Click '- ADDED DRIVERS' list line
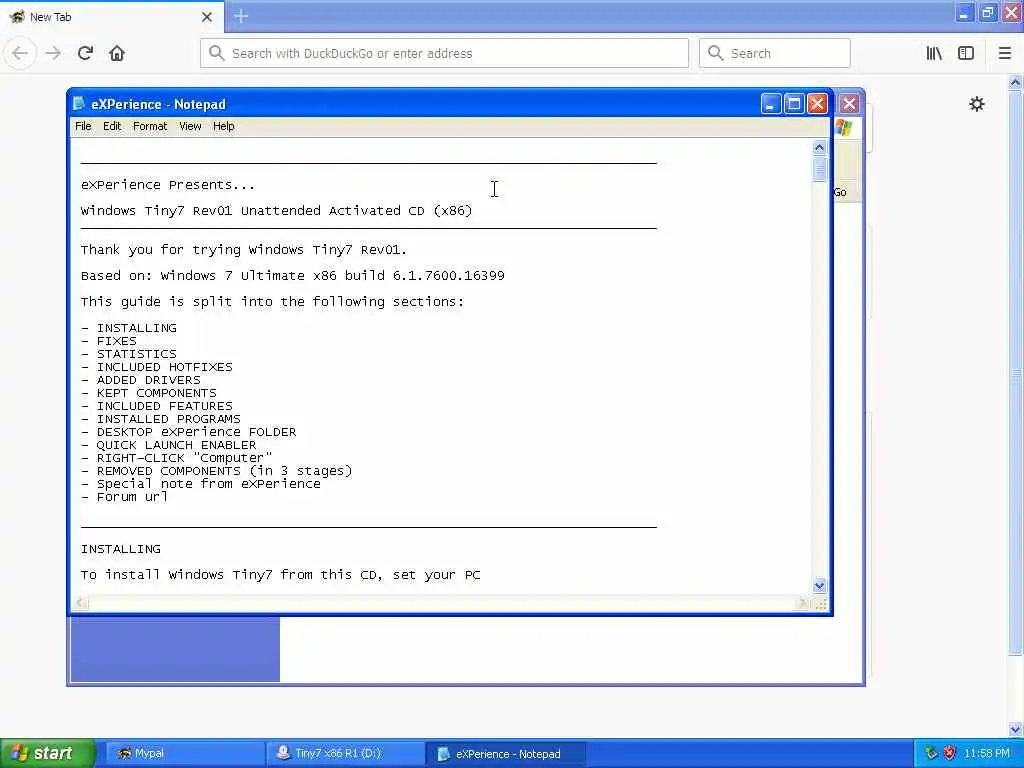Image resolution: width=1024 pixels, height=768 pixels. click(x=140, y=380)
